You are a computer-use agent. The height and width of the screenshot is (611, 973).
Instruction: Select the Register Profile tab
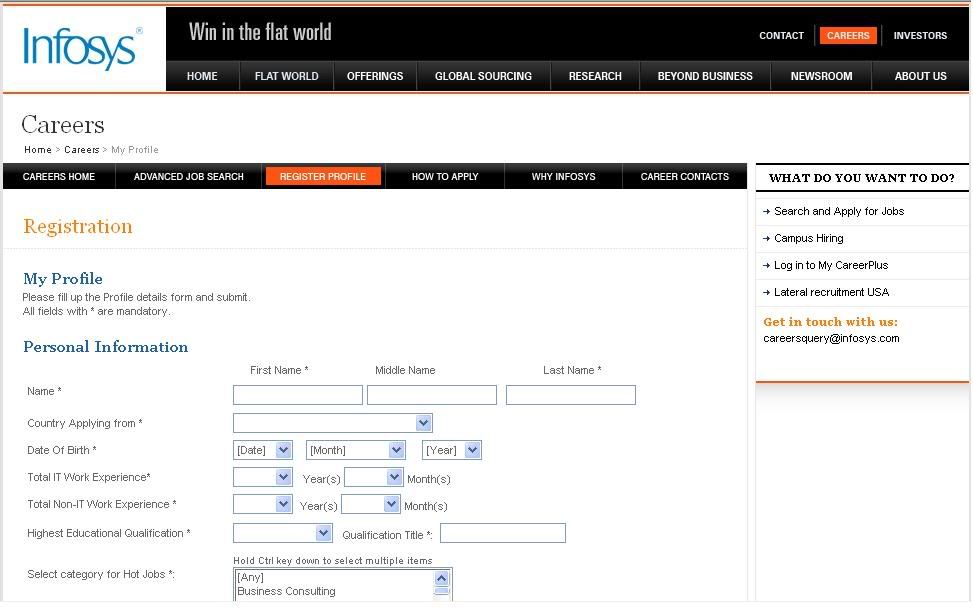[323, 177]
